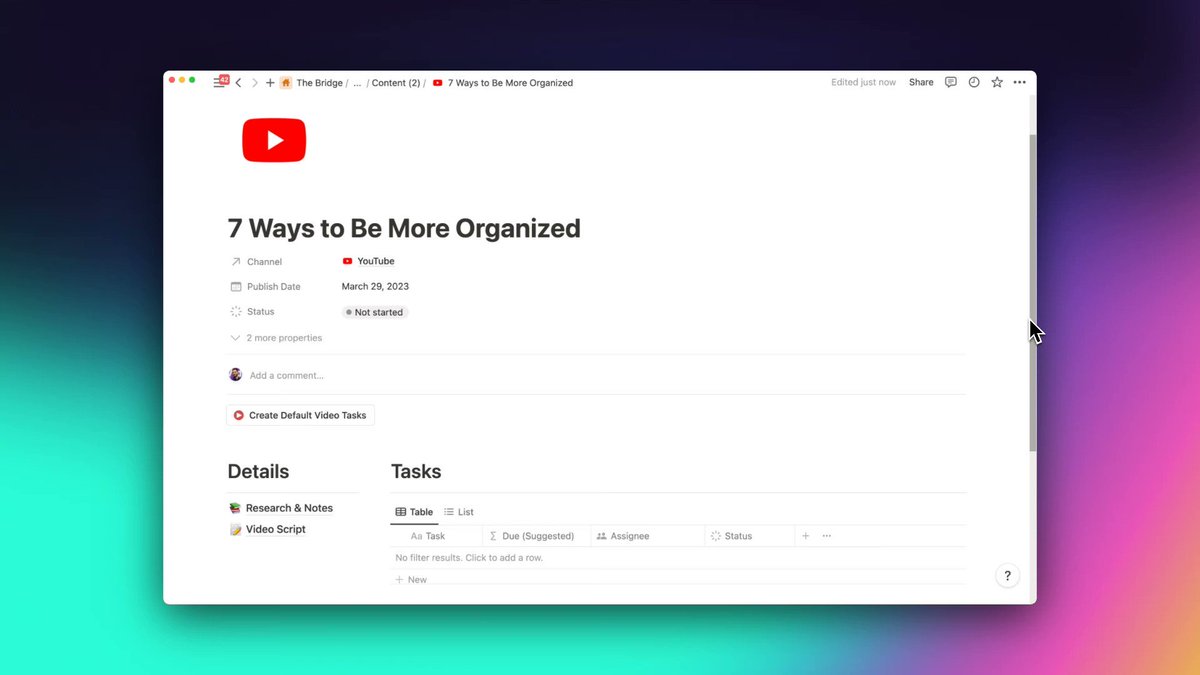Click the page vertical scrollbar
Viewport: 1200px width, 675px height.
[x=1033, y=292]
